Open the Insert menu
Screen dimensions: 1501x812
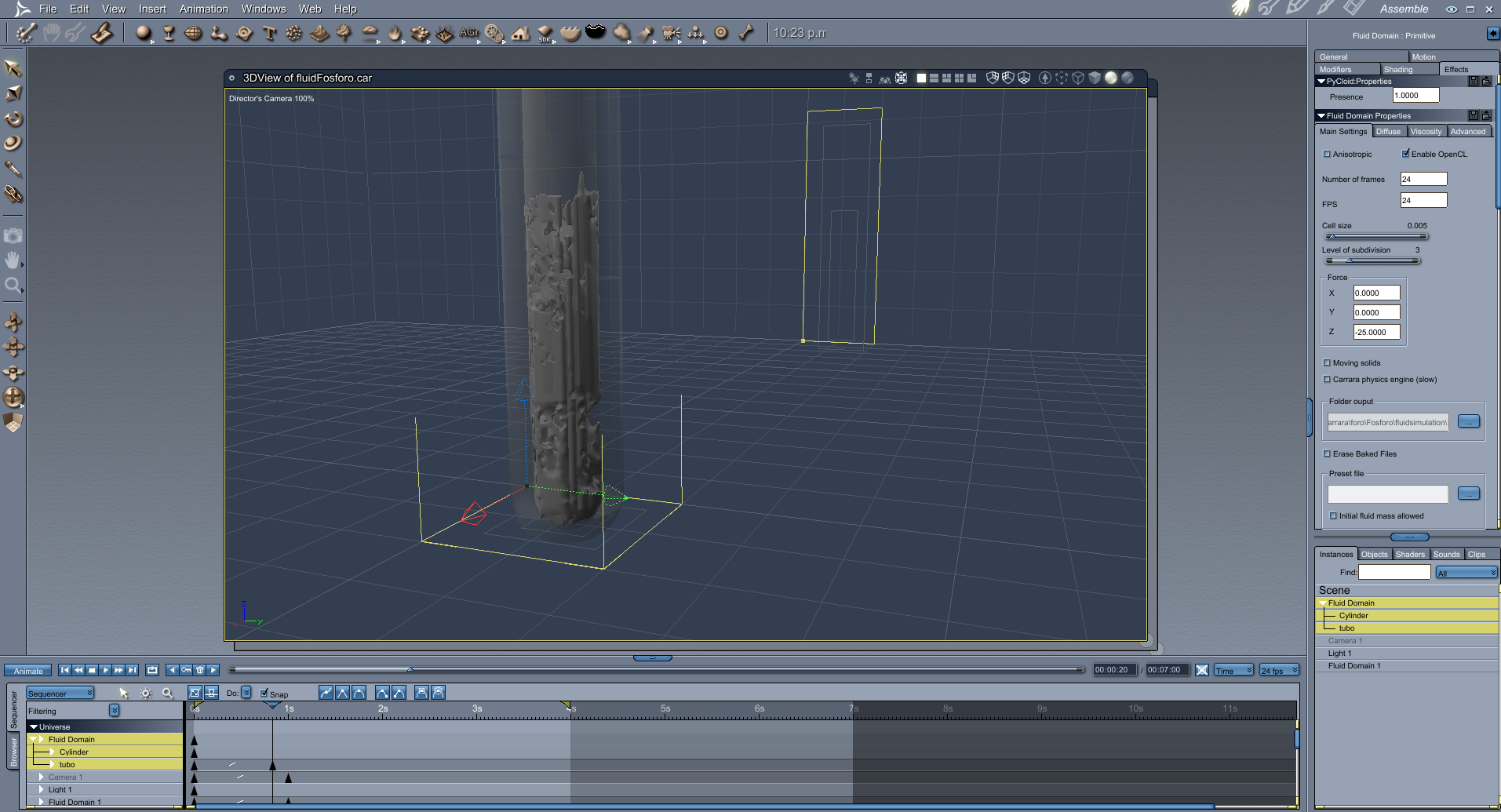point(152,9)
